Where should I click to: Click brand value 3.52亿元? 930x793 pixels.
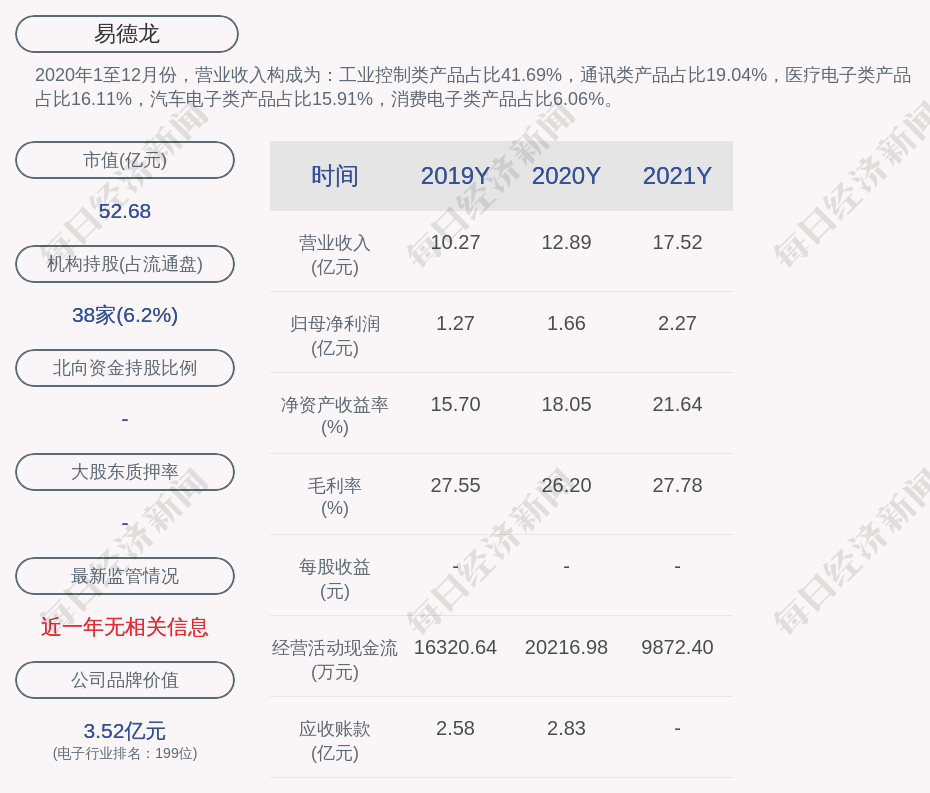pos(125,731)
